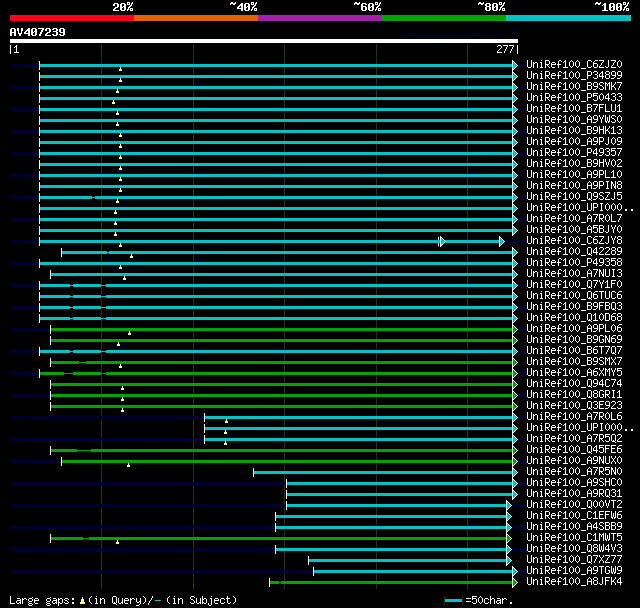The height and width of the screenshot is (608, 640).
Task: Click the red ~20% identity legend segment
Action: click(72, 18)
